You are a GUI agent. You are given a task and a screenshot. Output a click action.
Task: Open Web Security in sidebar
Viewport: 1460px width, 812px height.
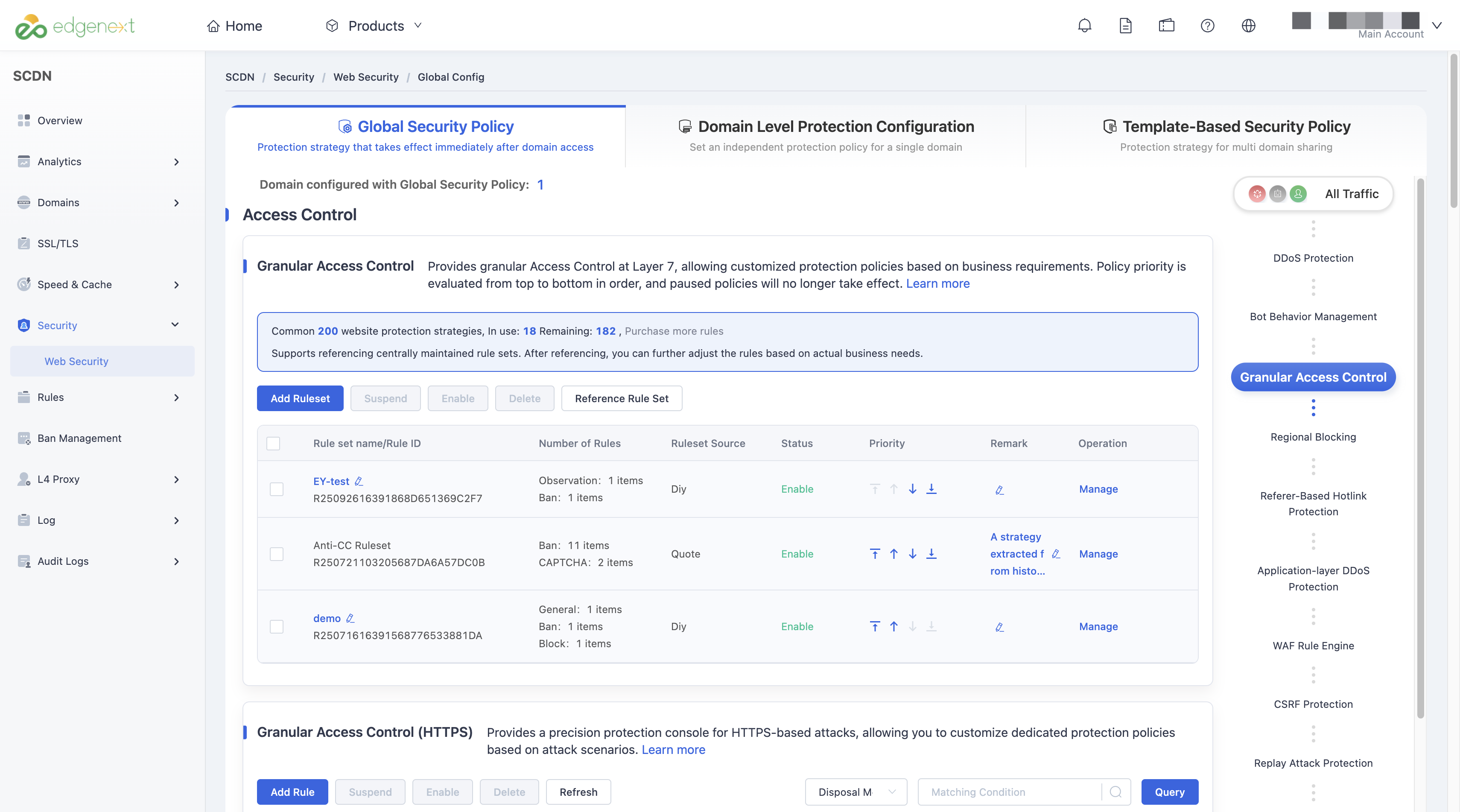(102, 361)
